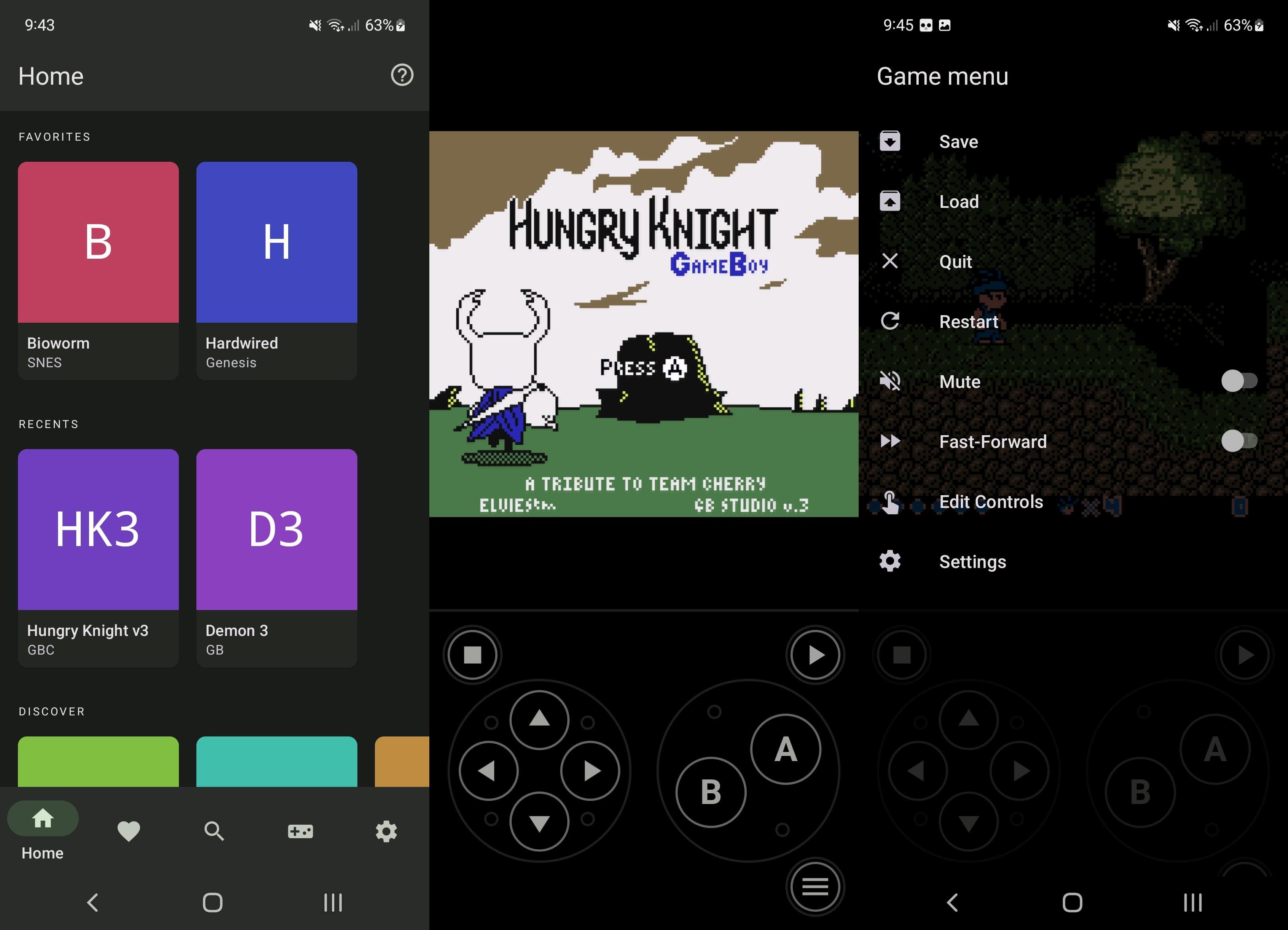Open the help question mark icon
The width and height of the screenshot is (1288, 930).
click(x=402, y=75)
